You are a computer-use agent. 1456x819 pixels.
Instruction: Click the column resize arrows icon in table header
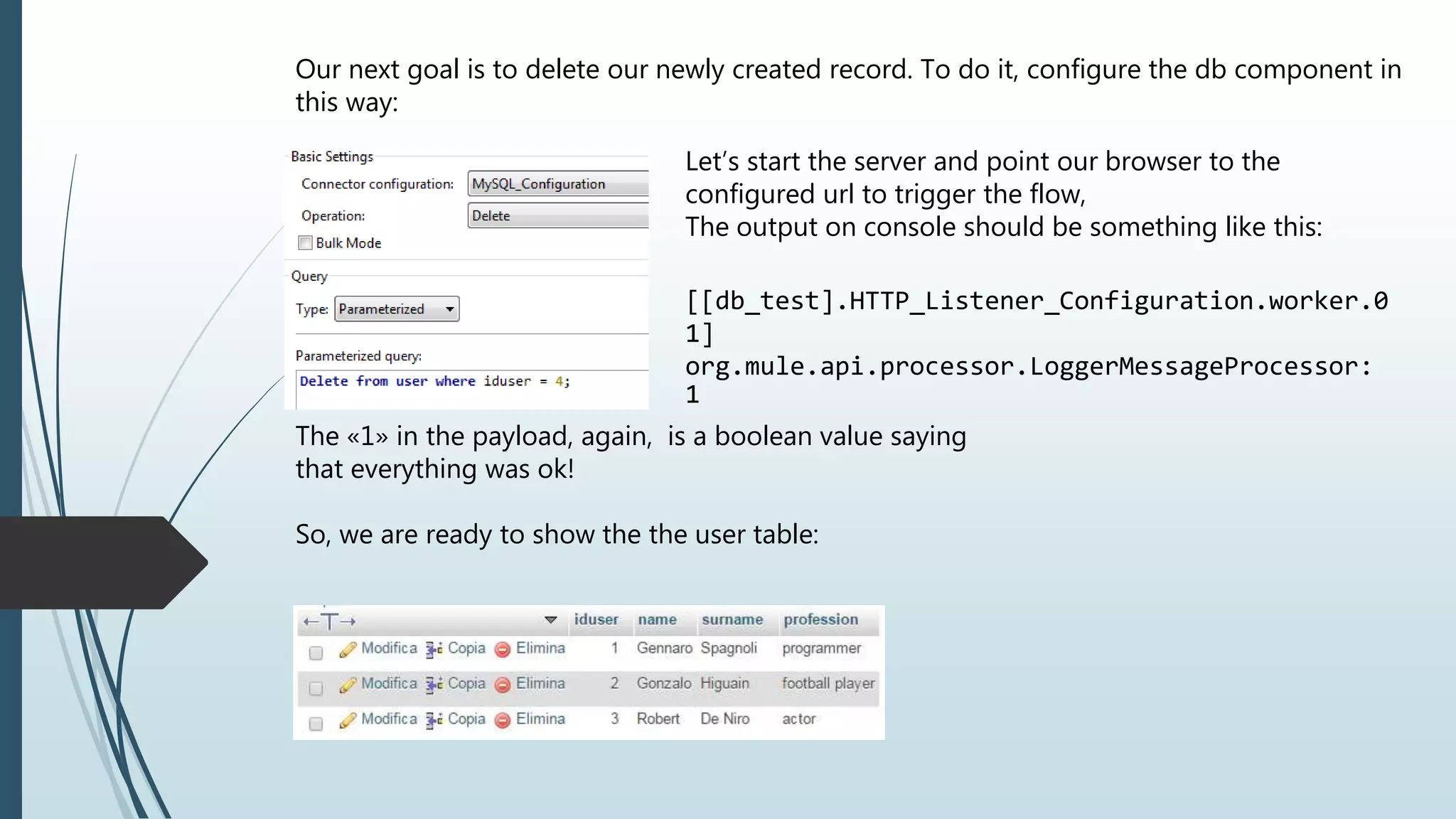point(329,621)
